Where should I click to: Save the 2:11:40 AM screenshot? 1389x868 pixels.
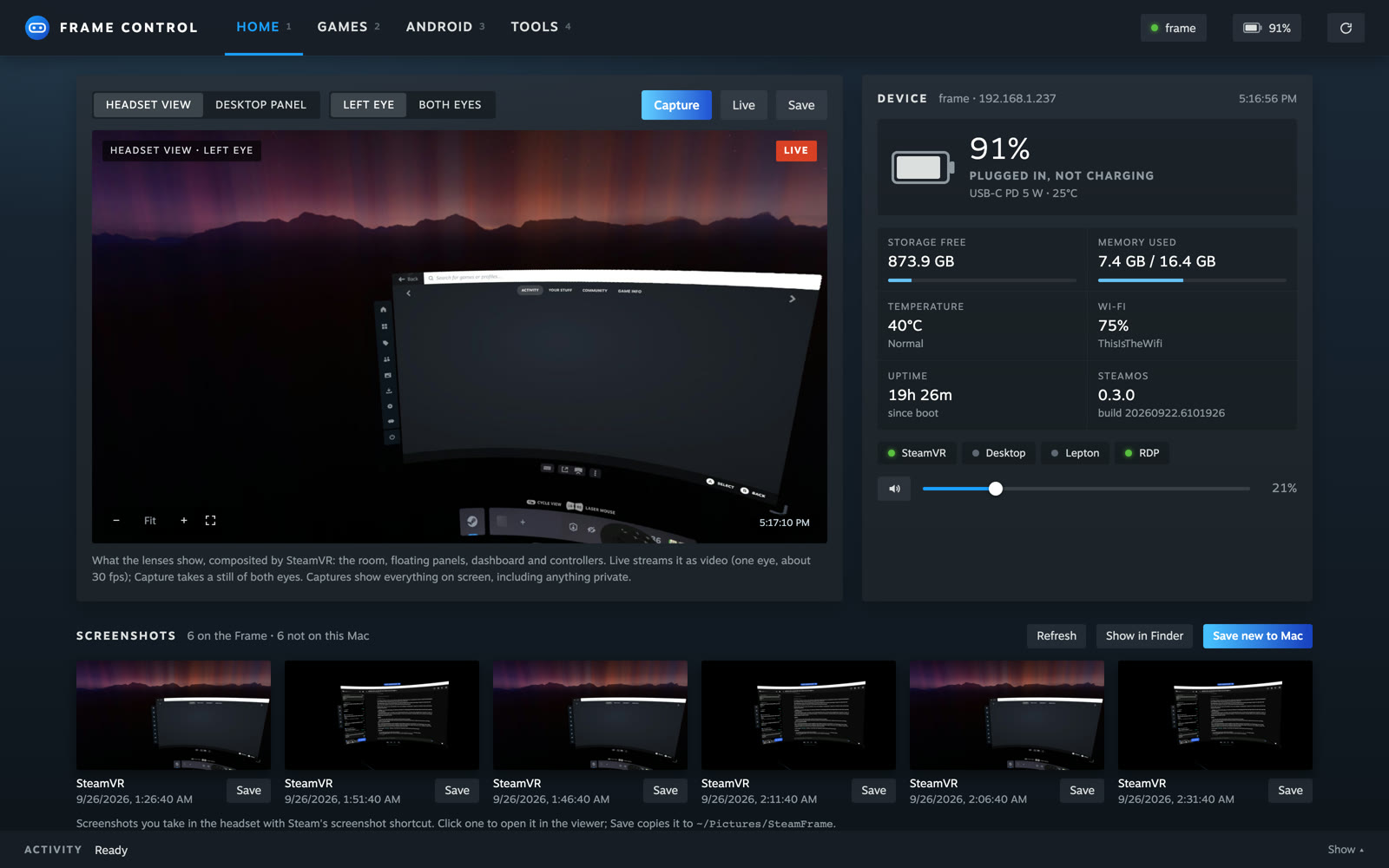pyautogui.click(x=873, y=791)
